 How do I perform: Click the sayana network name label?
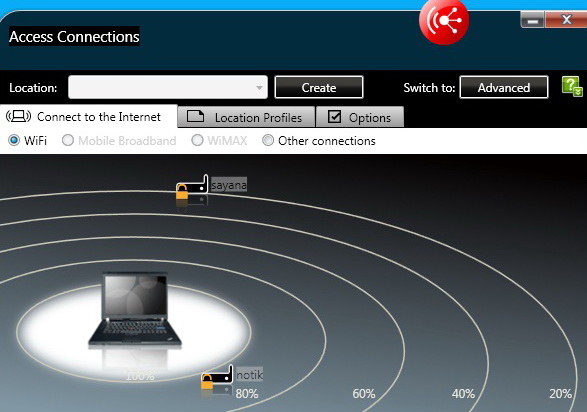pyautogui.click(x=229, y=185)
